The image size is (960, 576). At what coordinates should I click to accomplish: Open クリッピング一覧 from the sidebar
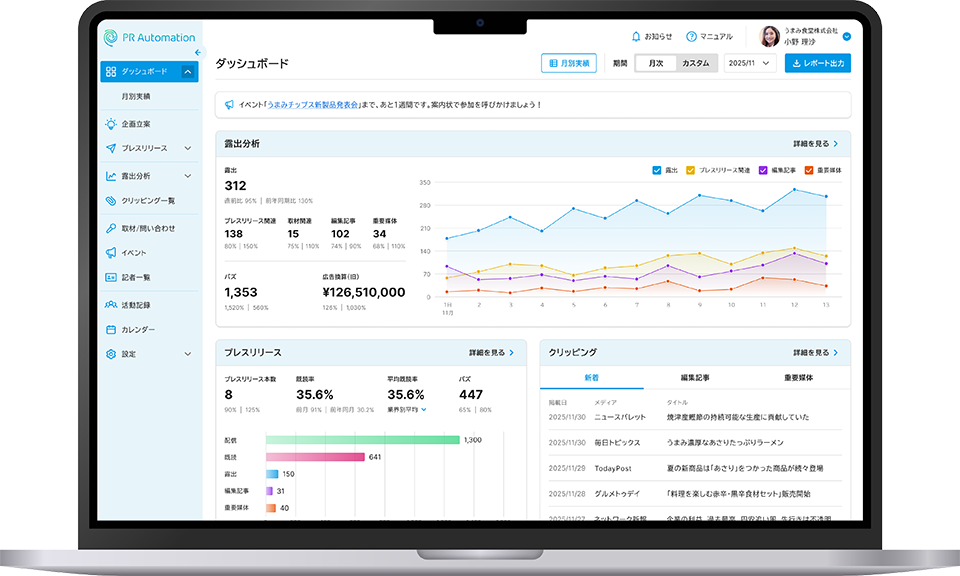113,202
